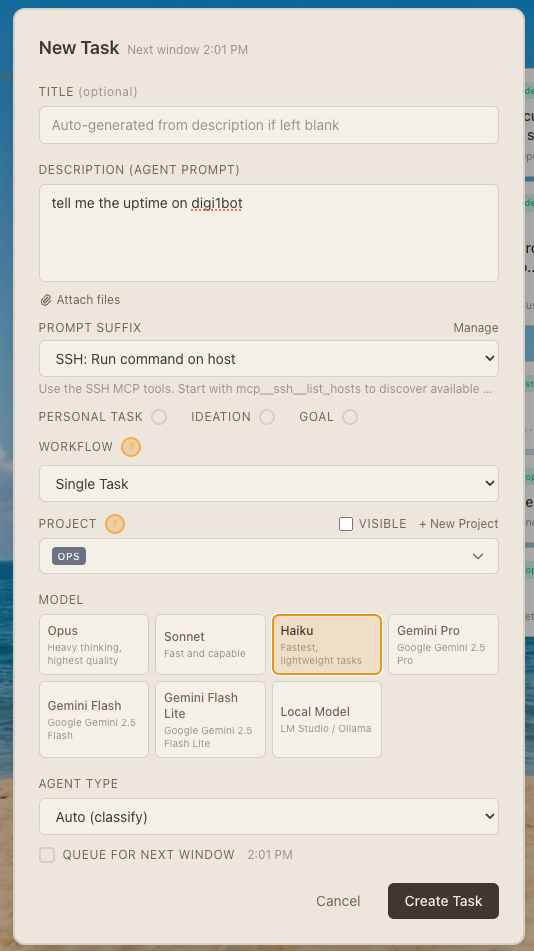Select the Opus model card
This screenshot has height=951, width=534.
tap(94, 644)
